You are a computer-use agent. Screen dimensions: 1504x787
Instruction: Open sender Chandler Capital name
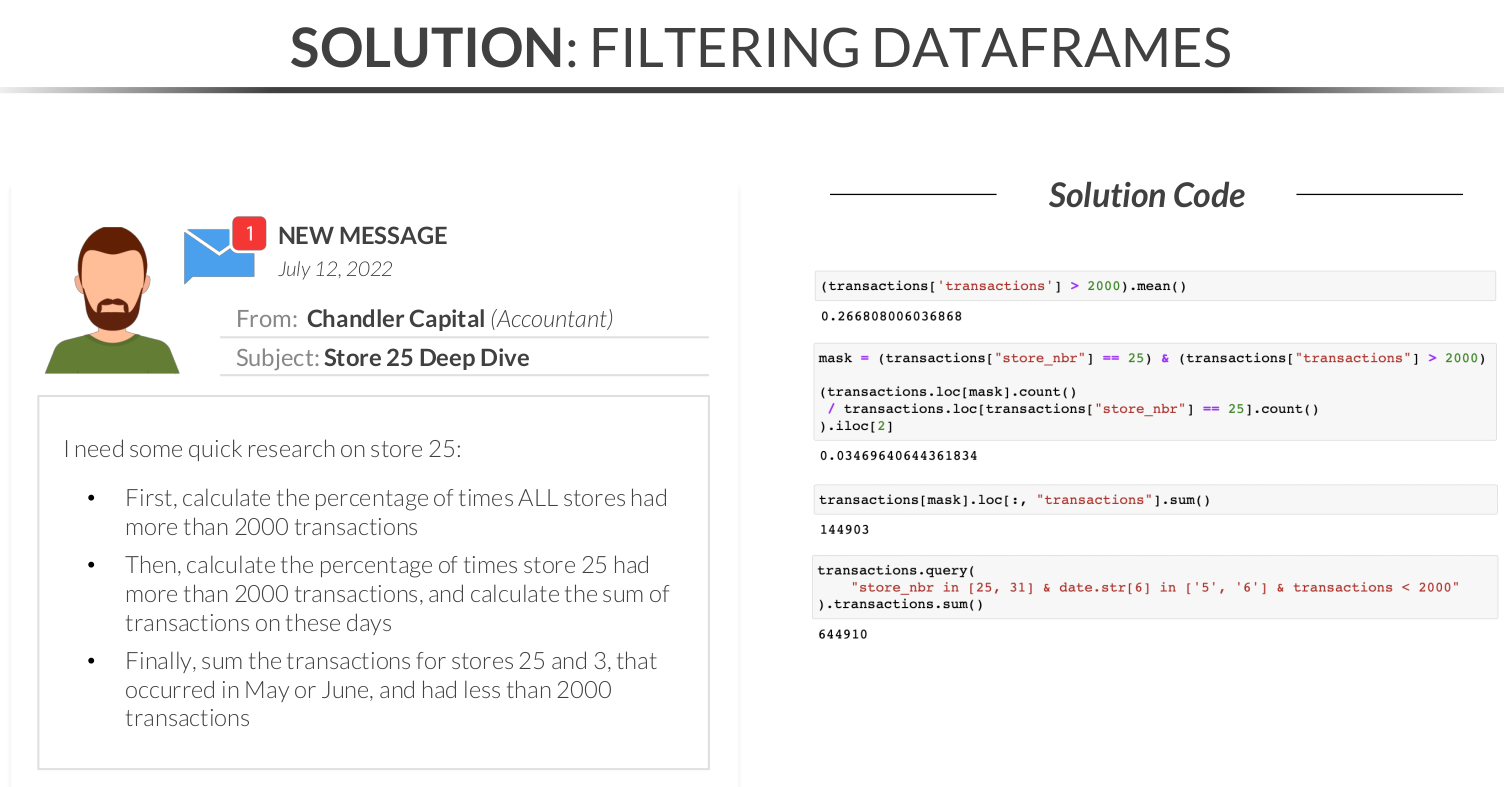(x=395, y=319)
